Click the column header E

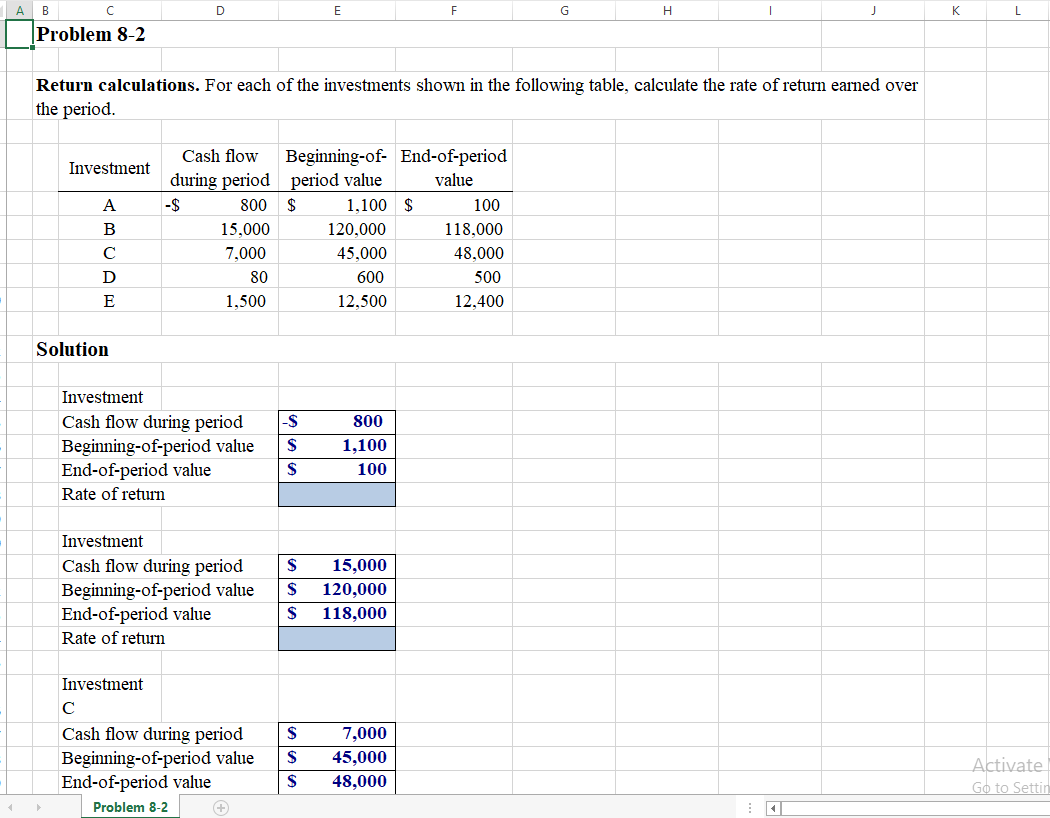337,10
